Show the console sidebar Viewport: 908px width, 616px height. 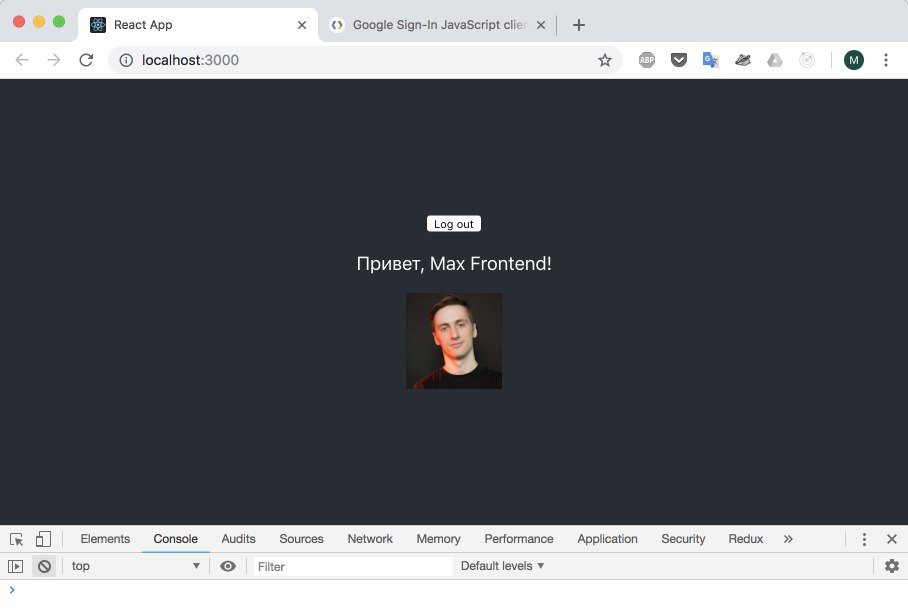tap(16, 566)
